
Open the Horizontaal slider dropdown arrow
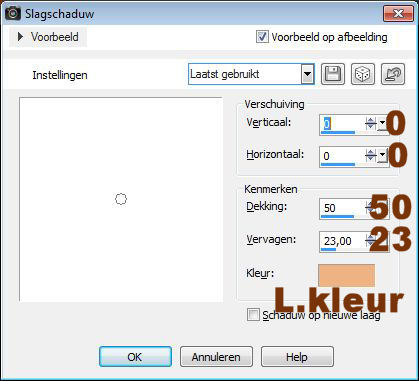click(x=383, y=156)
